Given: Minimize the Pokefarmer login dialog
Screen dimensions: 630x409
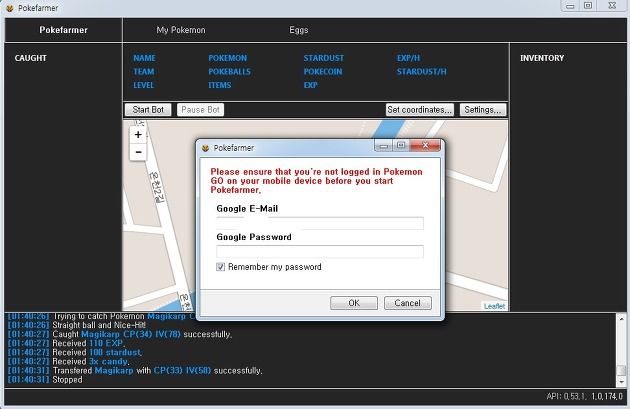Looking at the screenshot, I should (383, 145).
